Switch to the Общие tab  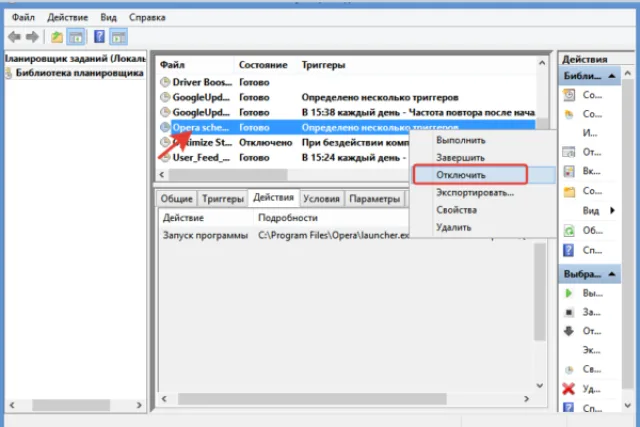[176, 199]
